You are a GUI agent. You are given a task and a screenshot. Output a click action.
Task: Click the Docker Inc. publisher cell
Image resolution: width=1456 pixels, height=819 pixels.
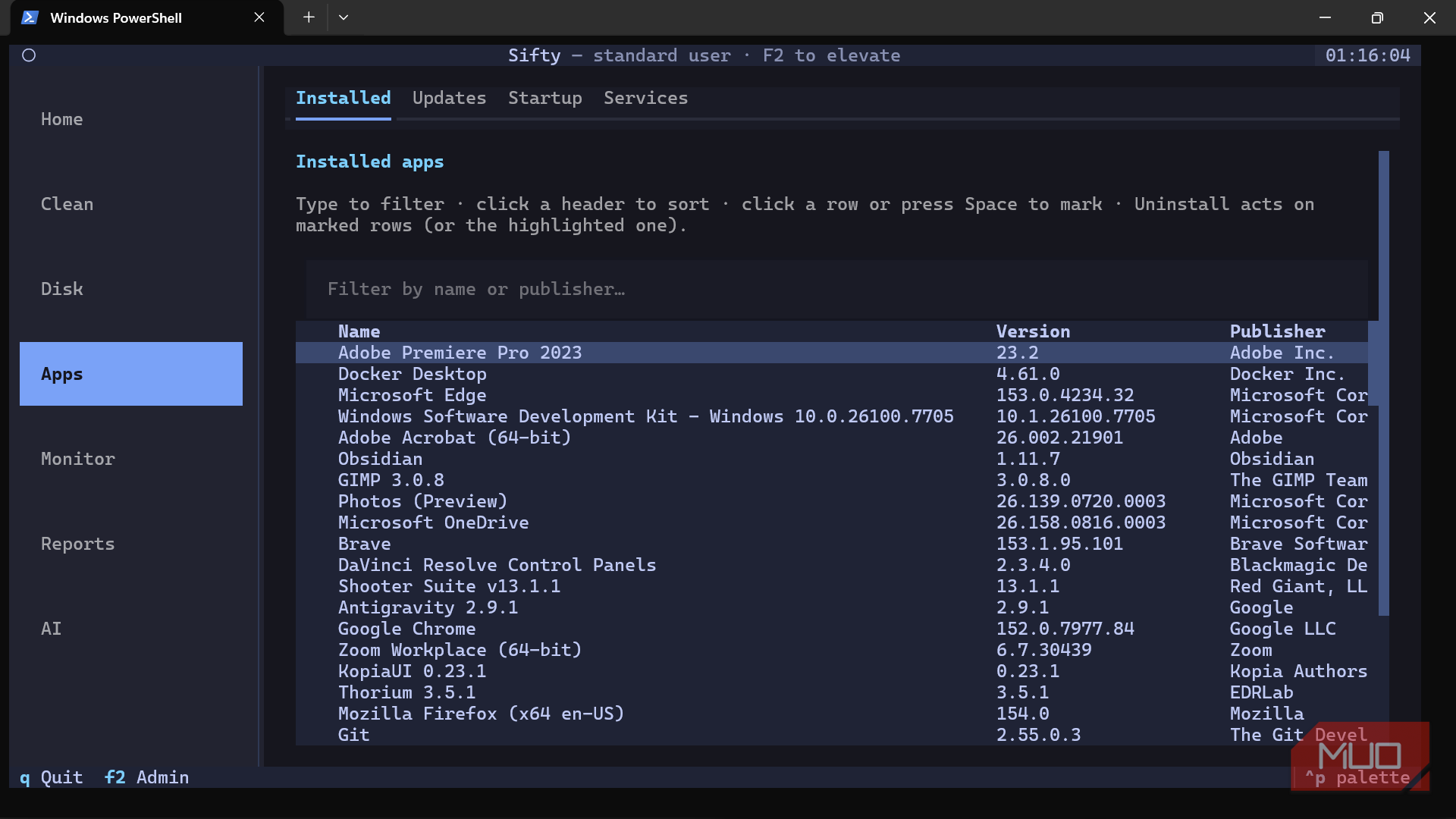pos(1288,374)
